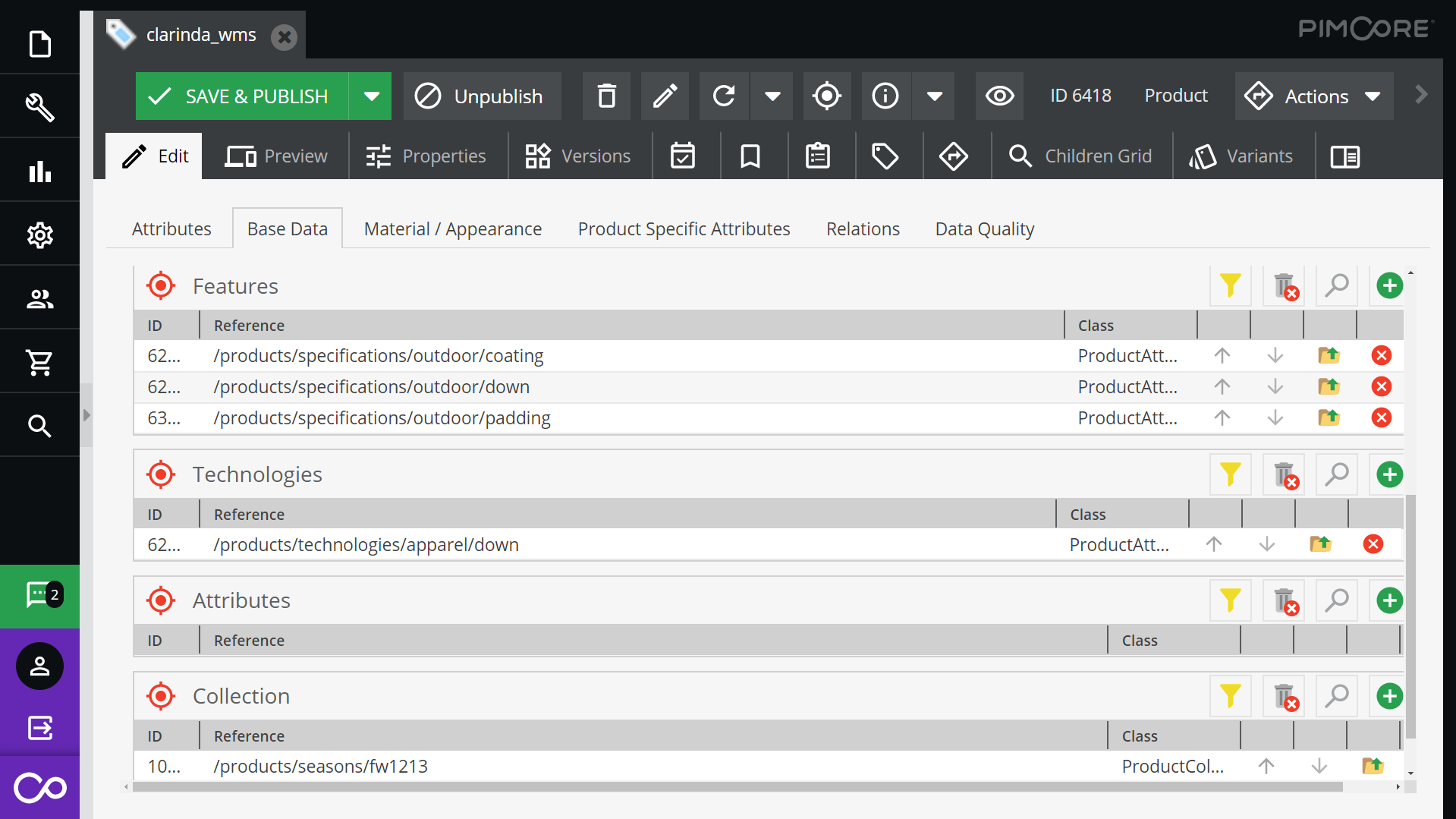Click the rename pencil icon in toolbar

point(665,96)
